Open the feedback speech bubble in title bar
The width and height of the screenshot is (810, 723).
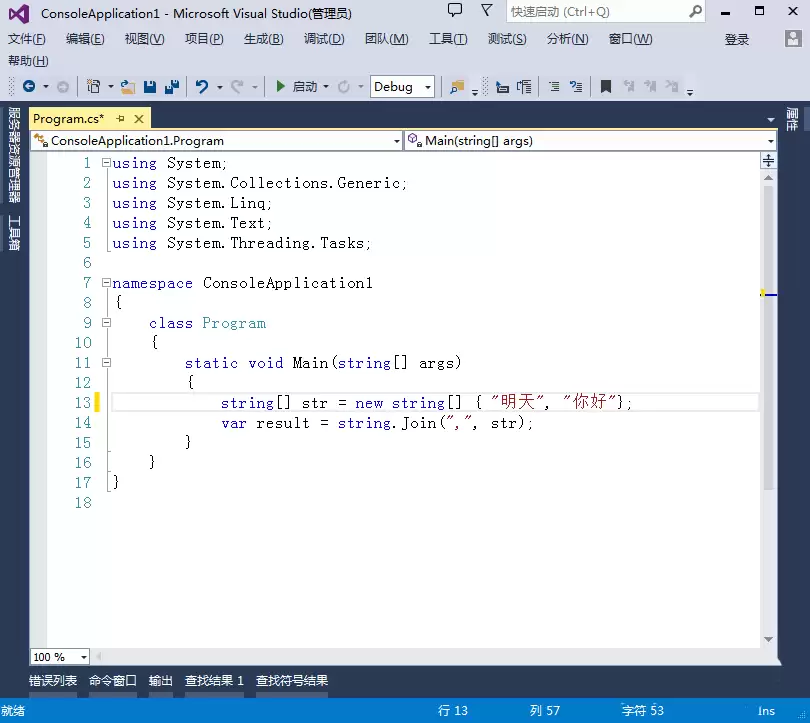pos(455,10)
